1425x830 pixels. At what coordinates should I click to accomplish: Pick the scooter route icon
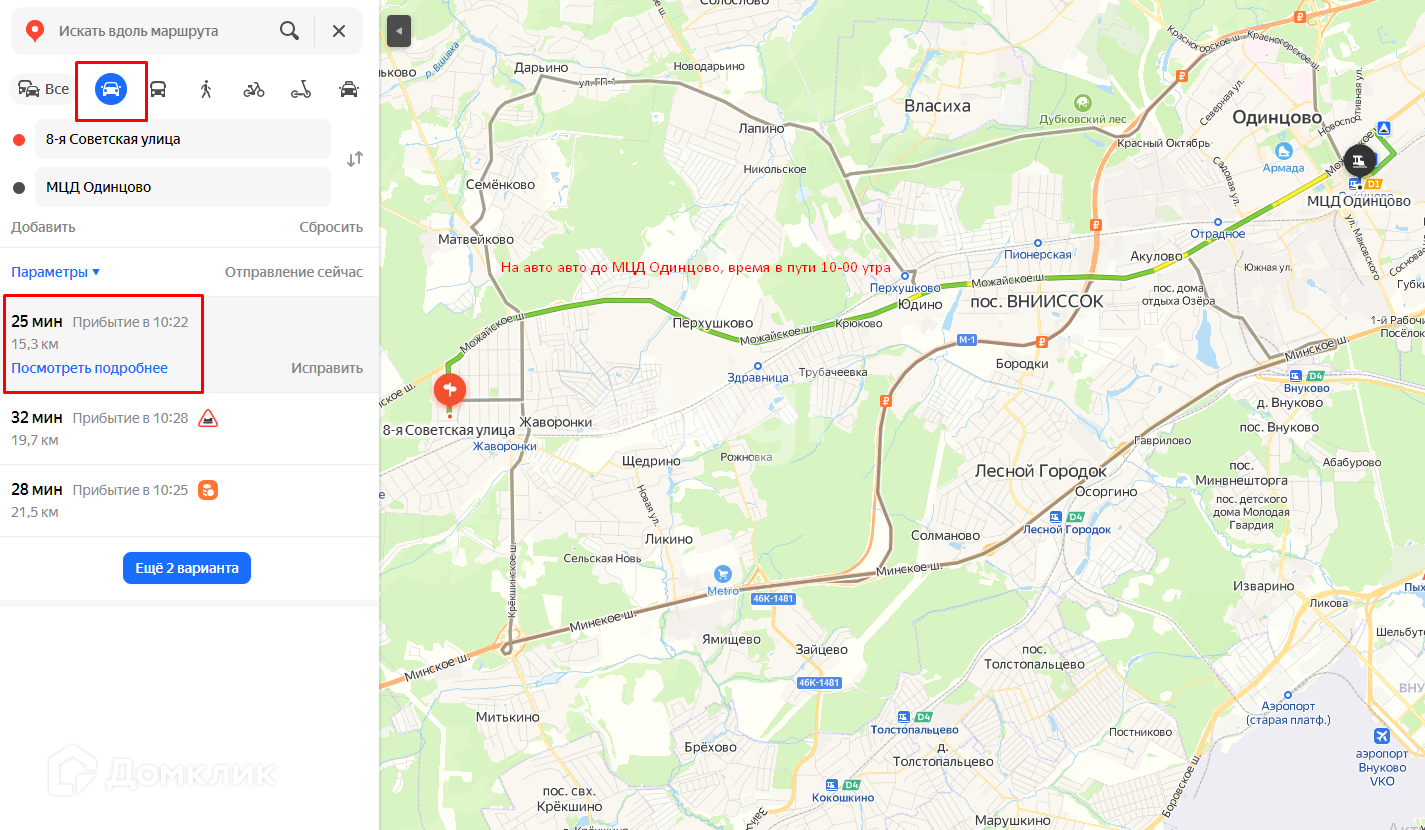(301, 90)
